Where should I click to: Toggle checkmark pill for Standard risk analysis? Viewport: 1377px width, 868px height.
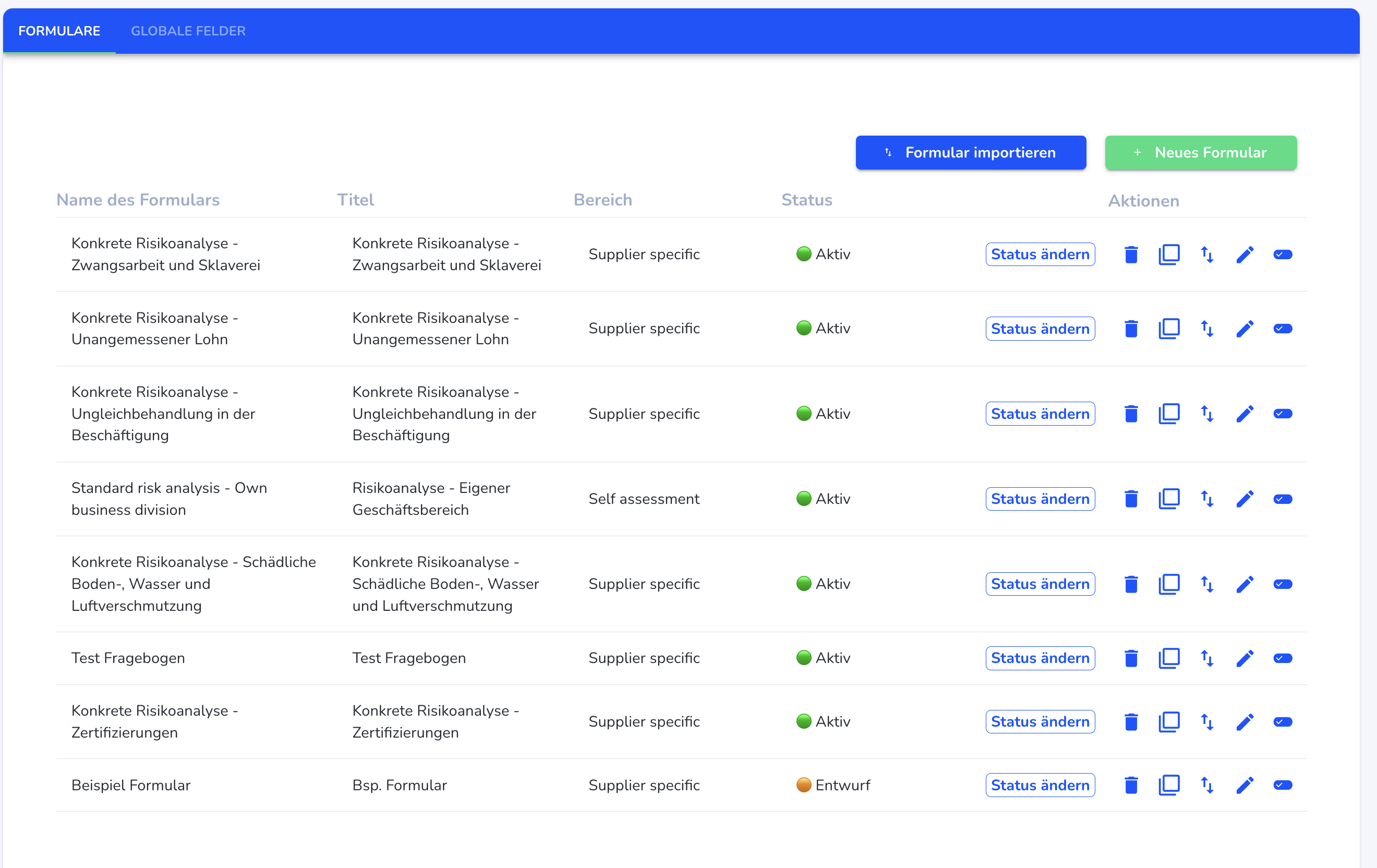click(1283, 499)
